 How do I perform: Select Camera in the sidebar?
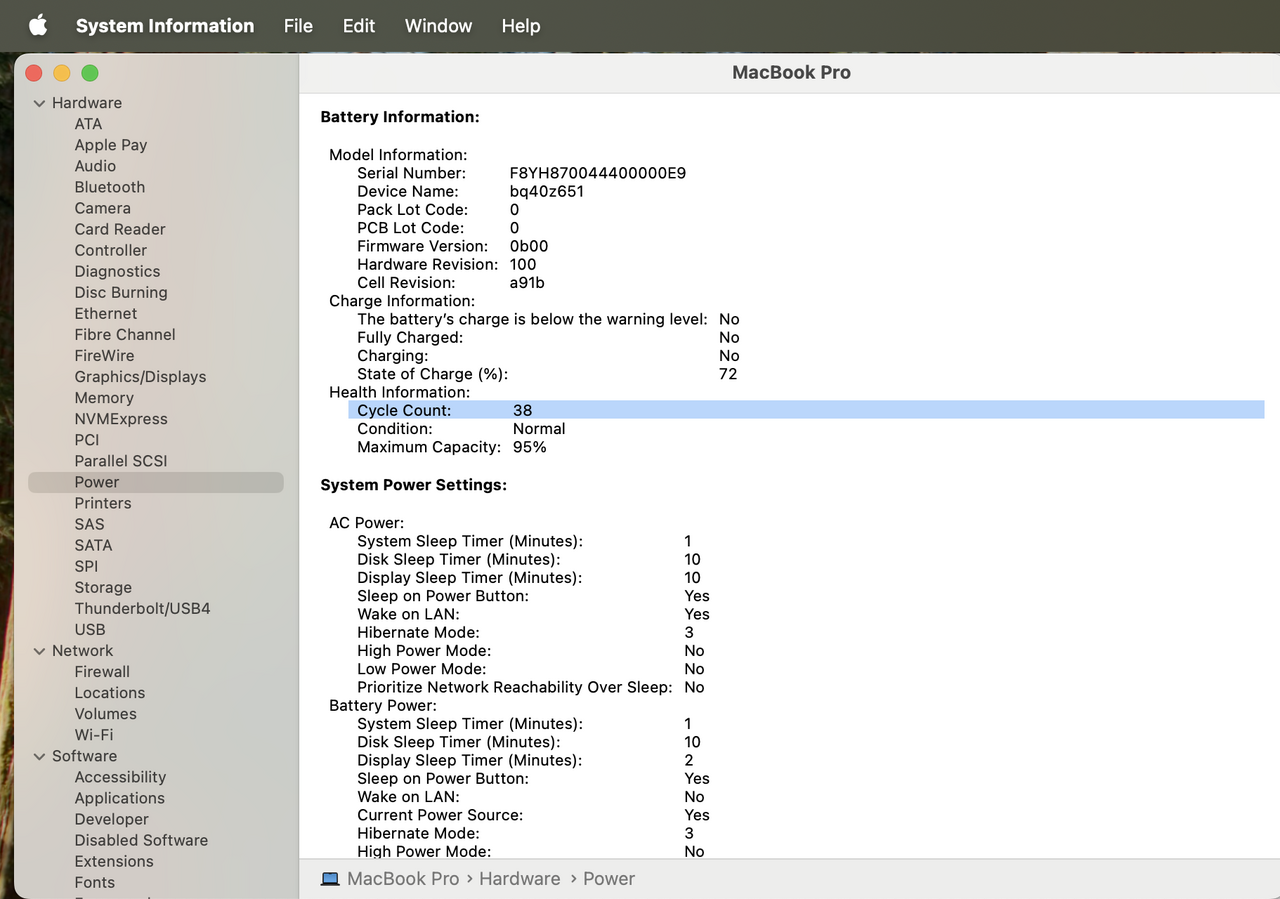click(x=103, y=208)
